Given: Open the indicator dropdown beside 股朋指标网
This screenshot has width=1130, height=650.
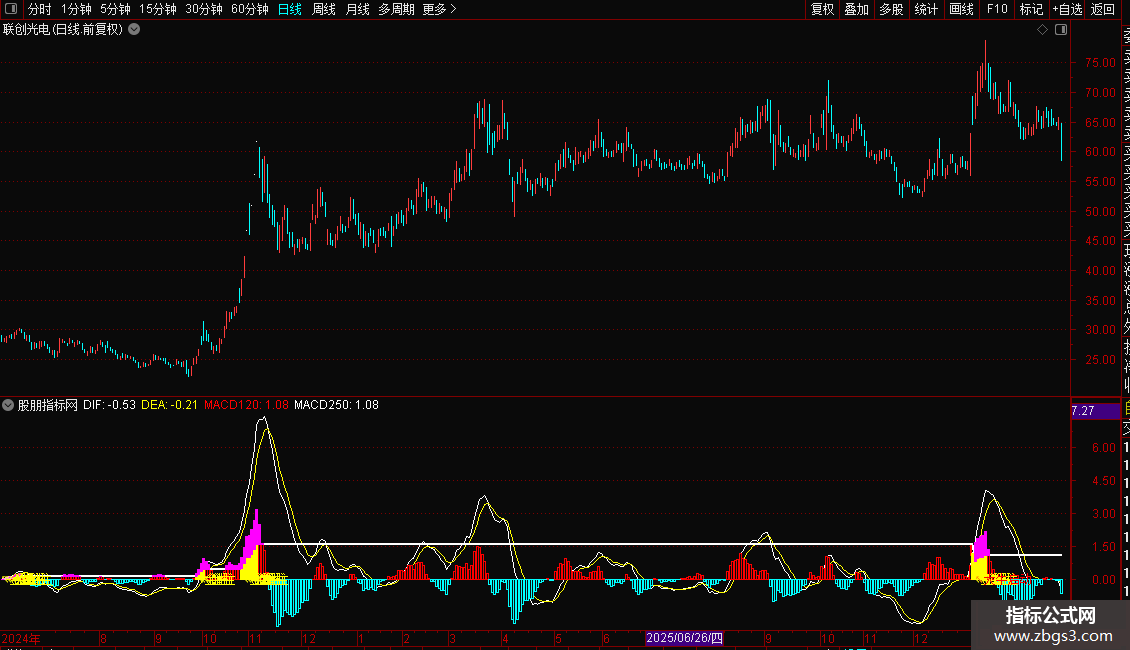Looking at the screenshot, I should [8, 405].
